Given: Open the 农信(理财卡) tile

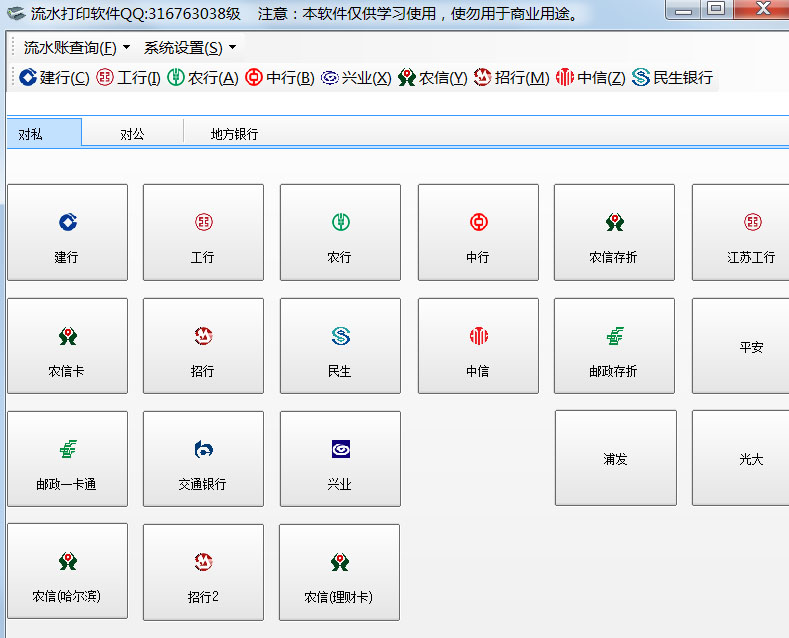Looking at the screenshot, I should [x=340, y=572].
